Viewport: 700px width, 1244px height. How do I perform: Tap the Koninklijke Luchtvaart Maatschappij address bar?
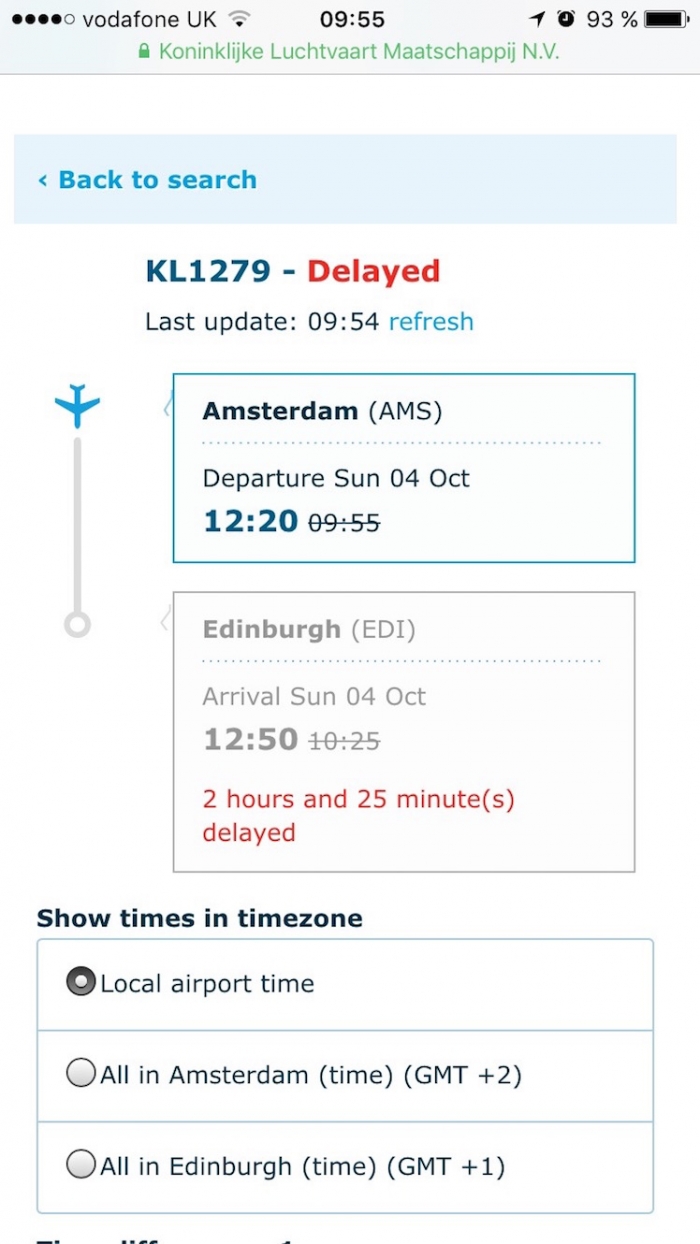tap(350, 52)
